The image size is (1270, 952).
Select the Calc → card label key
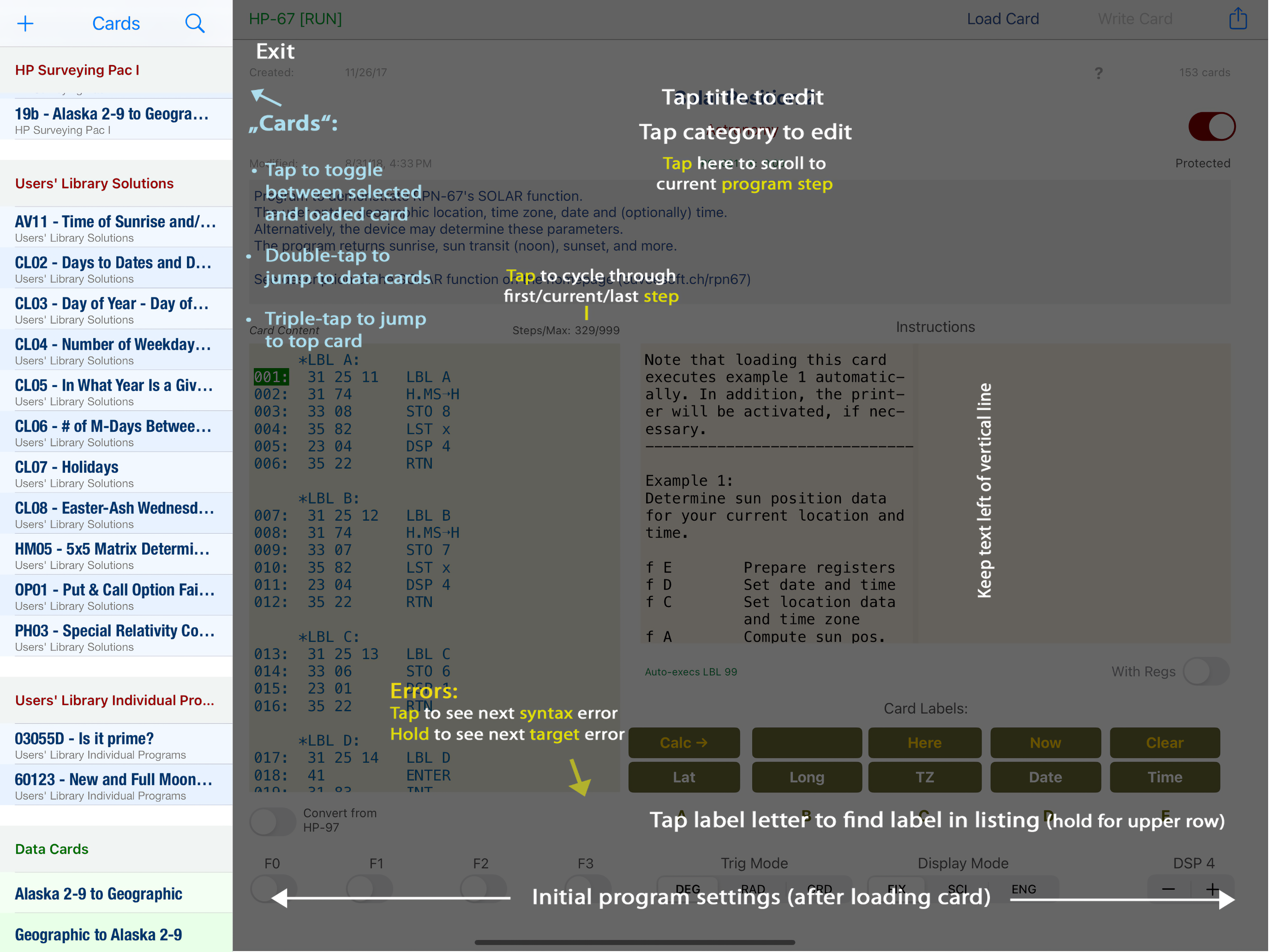(684, 743)
